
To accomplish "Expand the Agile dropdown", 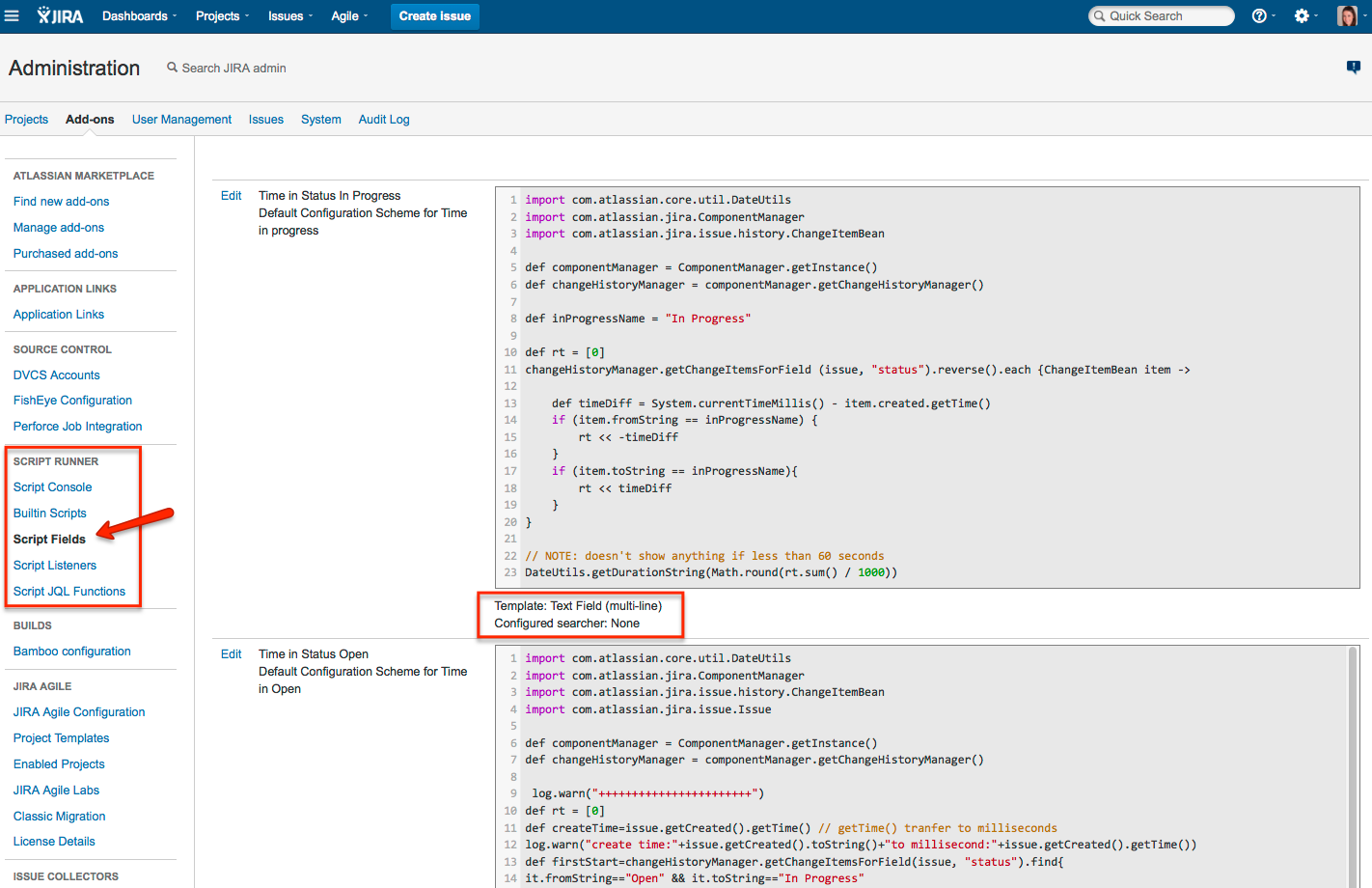I will 349,15.
